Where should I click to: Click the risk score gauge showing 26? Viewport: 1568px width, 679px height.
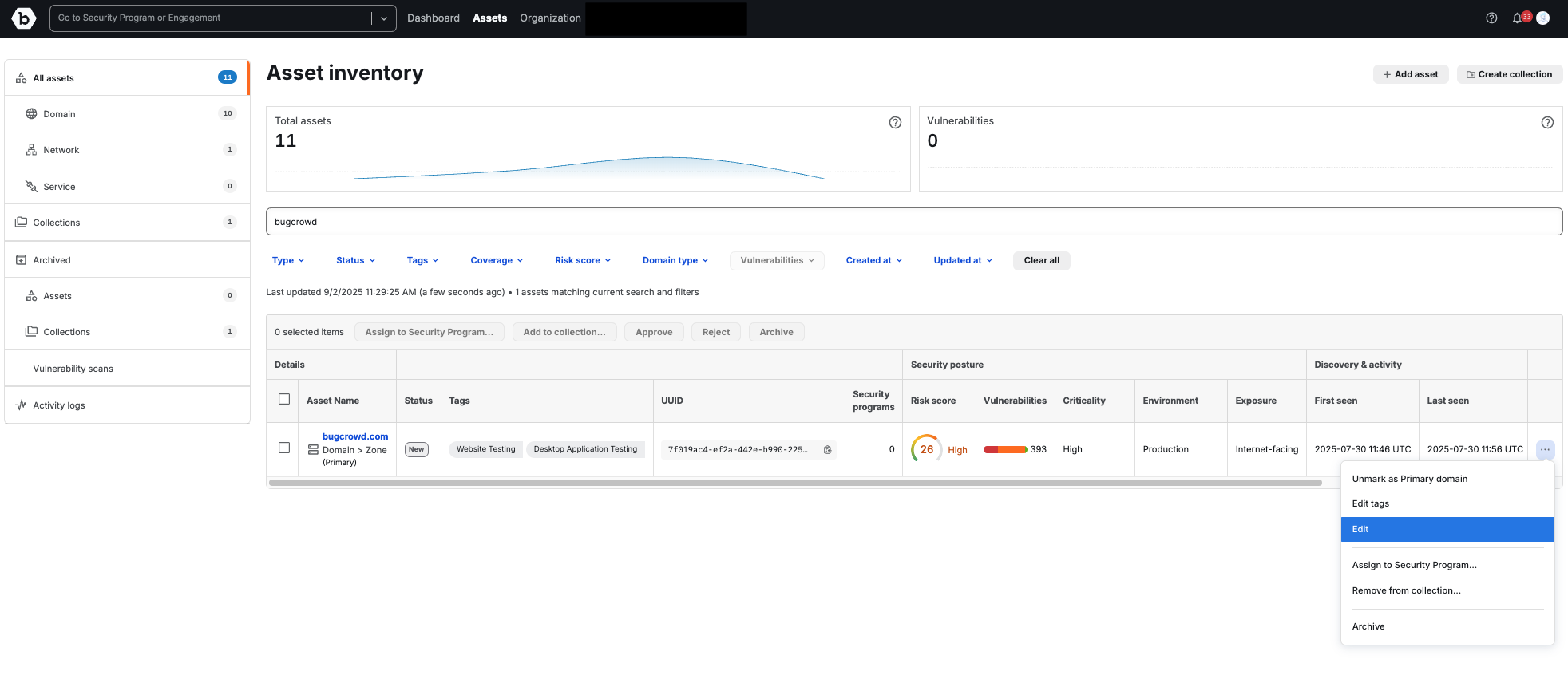(926, 449)
